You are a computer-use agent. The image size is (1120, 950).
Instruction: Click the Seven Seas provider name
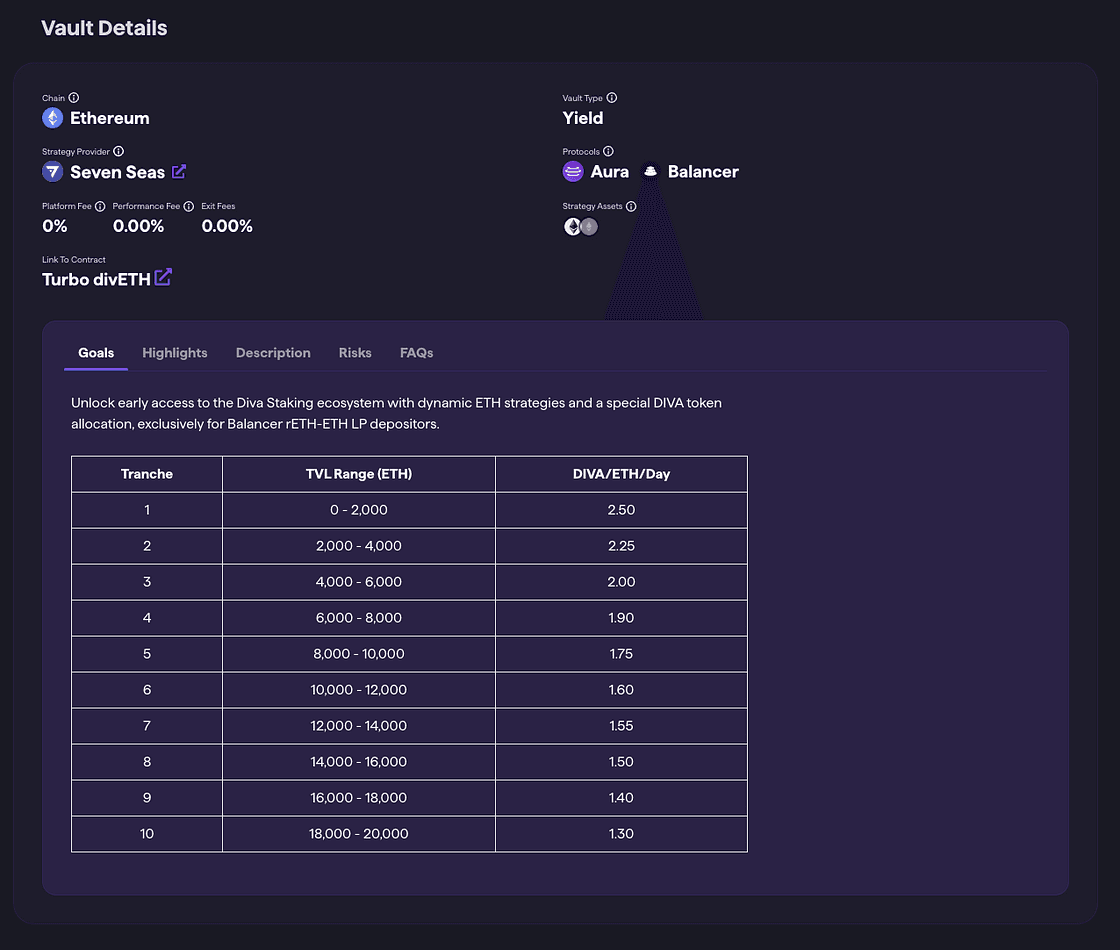[x=117, y=172]
